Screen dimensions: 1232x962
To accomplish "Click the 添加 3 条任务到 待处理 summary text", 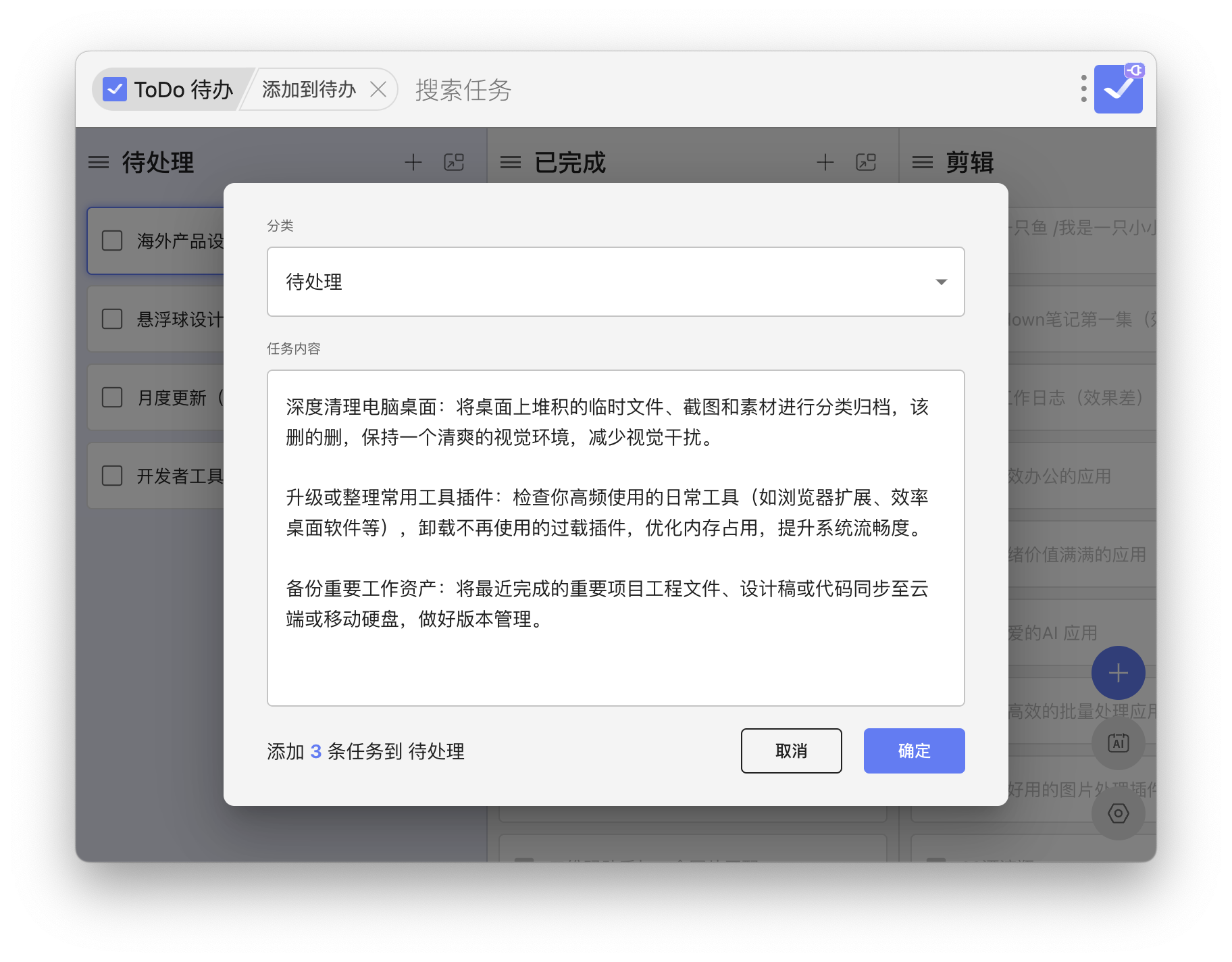I will click(365, 751).
